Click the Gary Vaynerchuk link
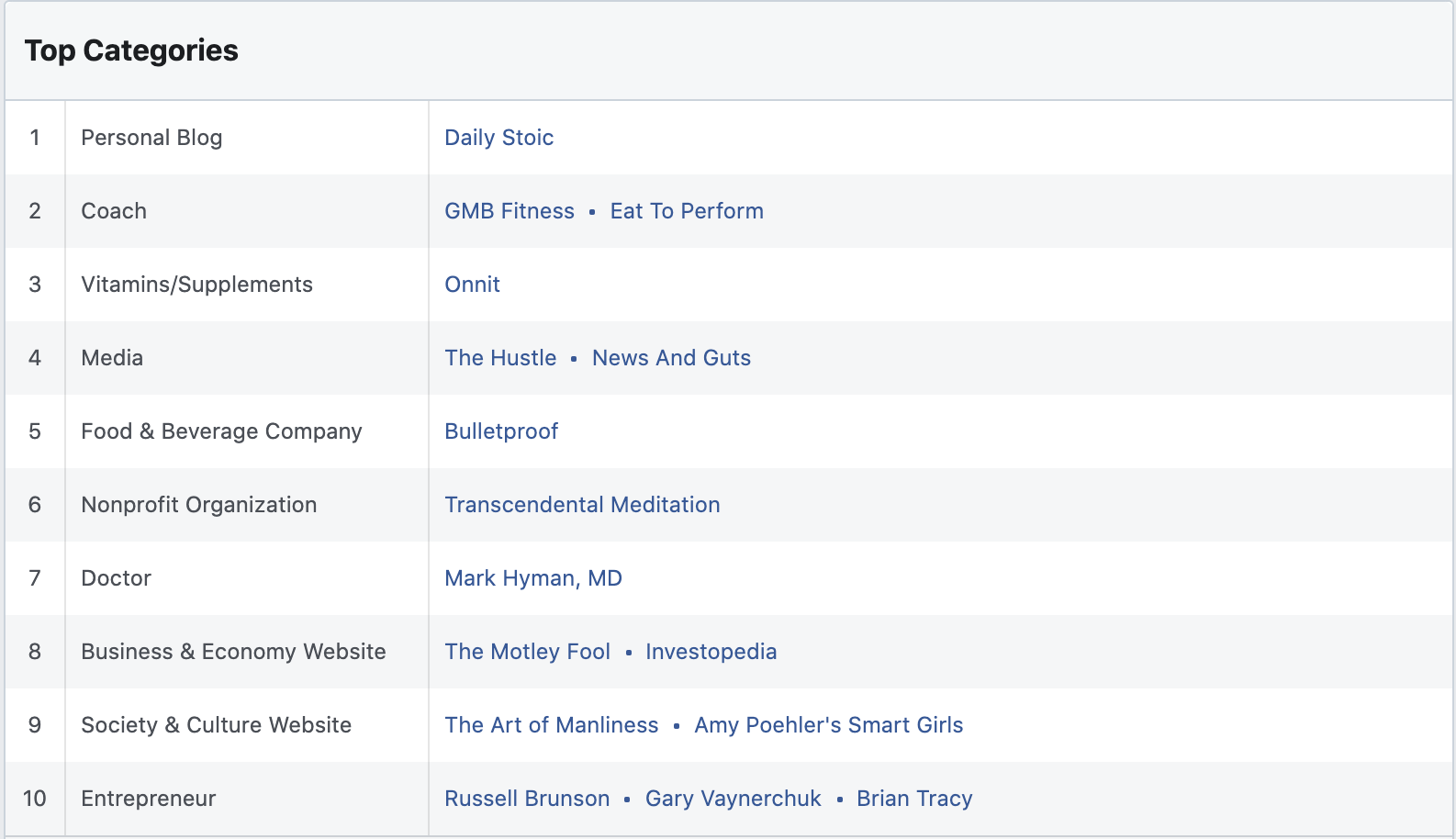Image resolution: width=1456 pixels, height=839 pixels. 733,799
